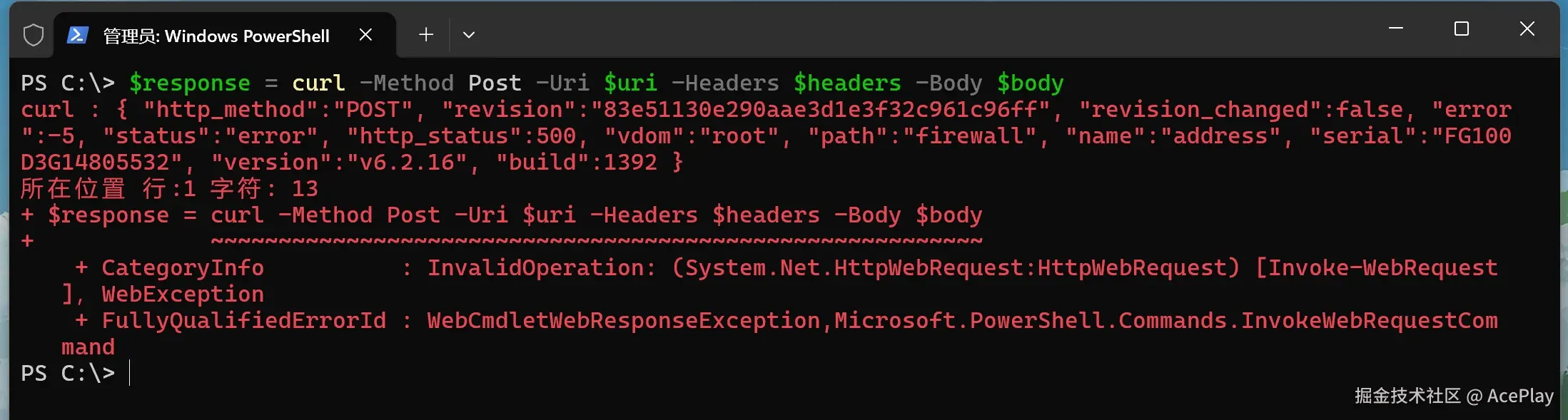Open a new tab with plus icon
Screen dimensions: 1568x420
426,35
